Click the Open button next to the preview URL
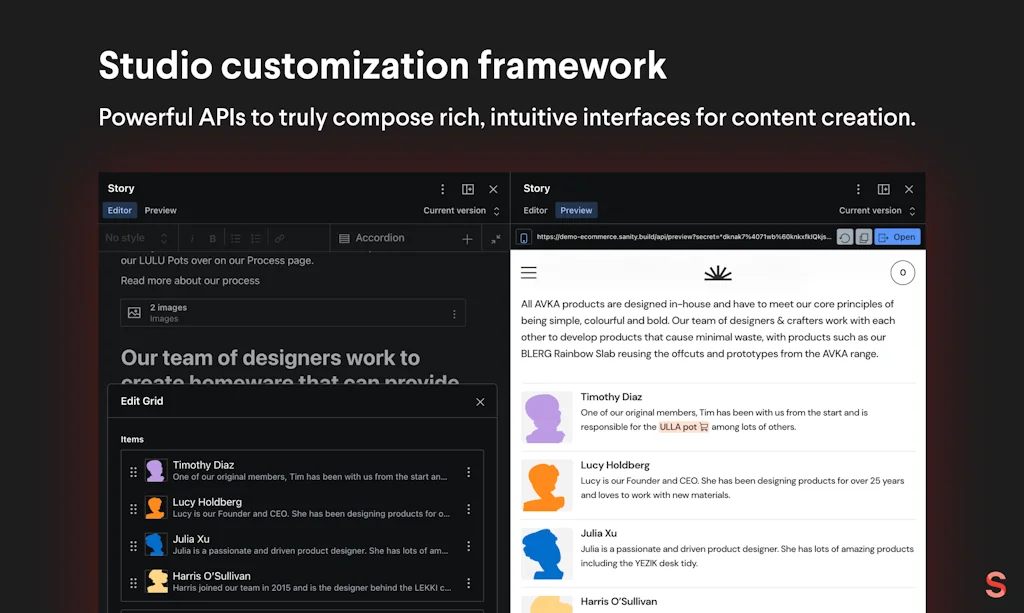 [x=897, y=237]
